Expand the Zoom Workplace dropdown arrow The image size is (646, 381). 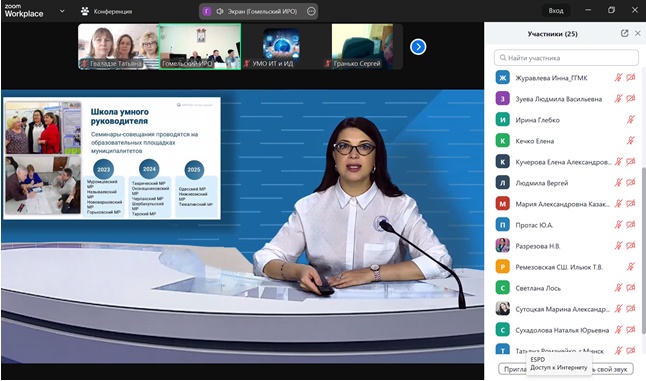pyautogui.click(x=62, y=11)
